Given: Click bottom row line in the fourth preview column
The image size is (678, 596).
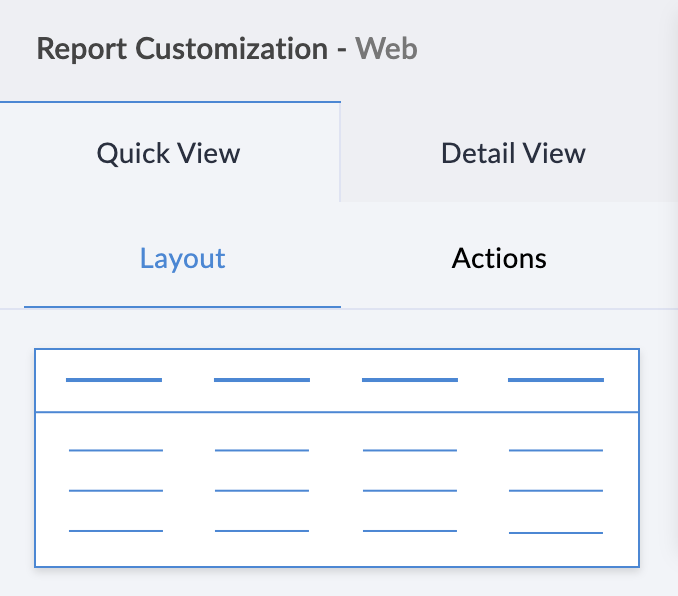Looking at the screenshot, I should coord(556,533).
